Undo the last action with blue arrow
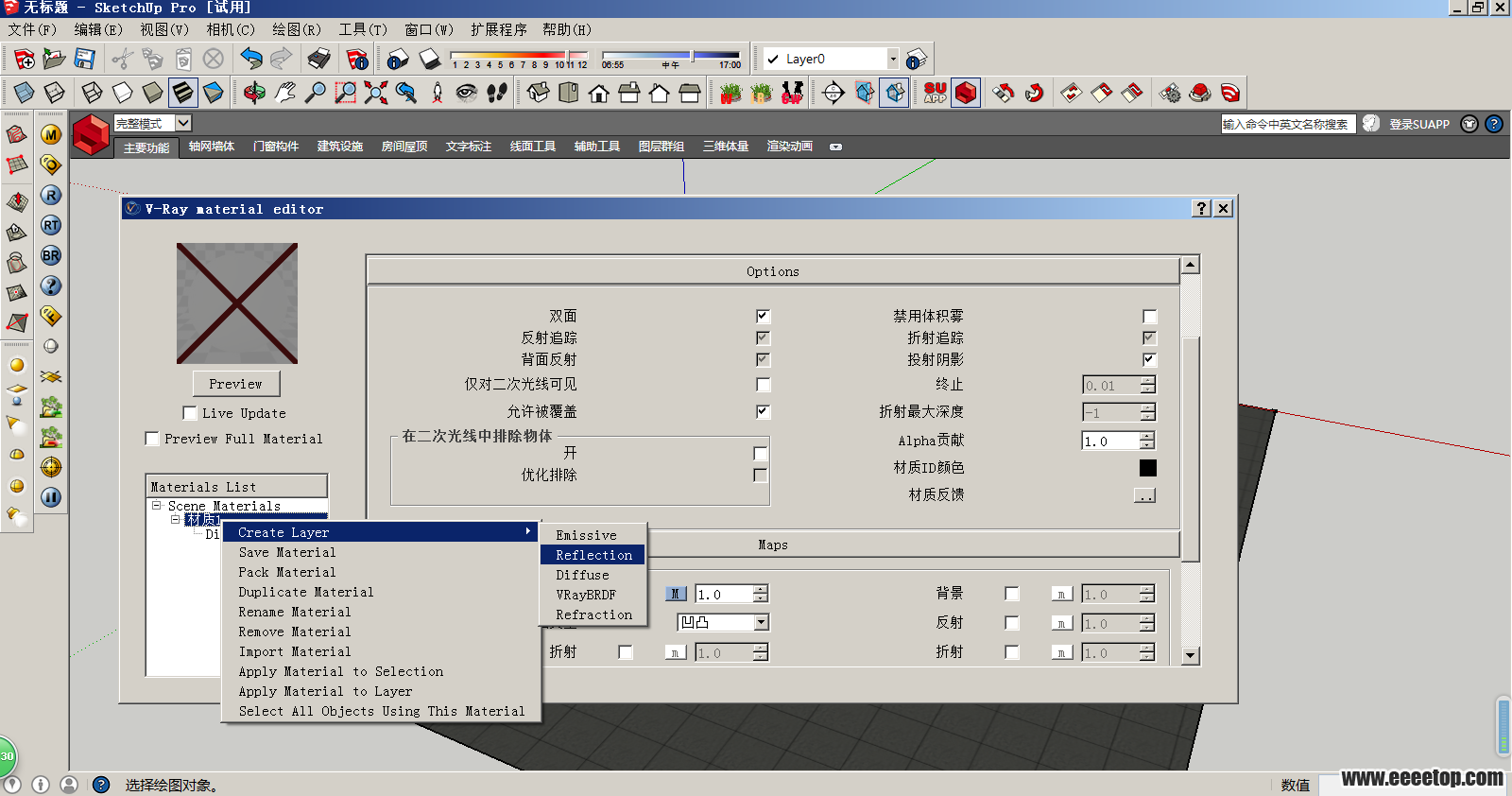Image resolution: width=1512 pixels, height=796 pixels. [x=250, y=59]
